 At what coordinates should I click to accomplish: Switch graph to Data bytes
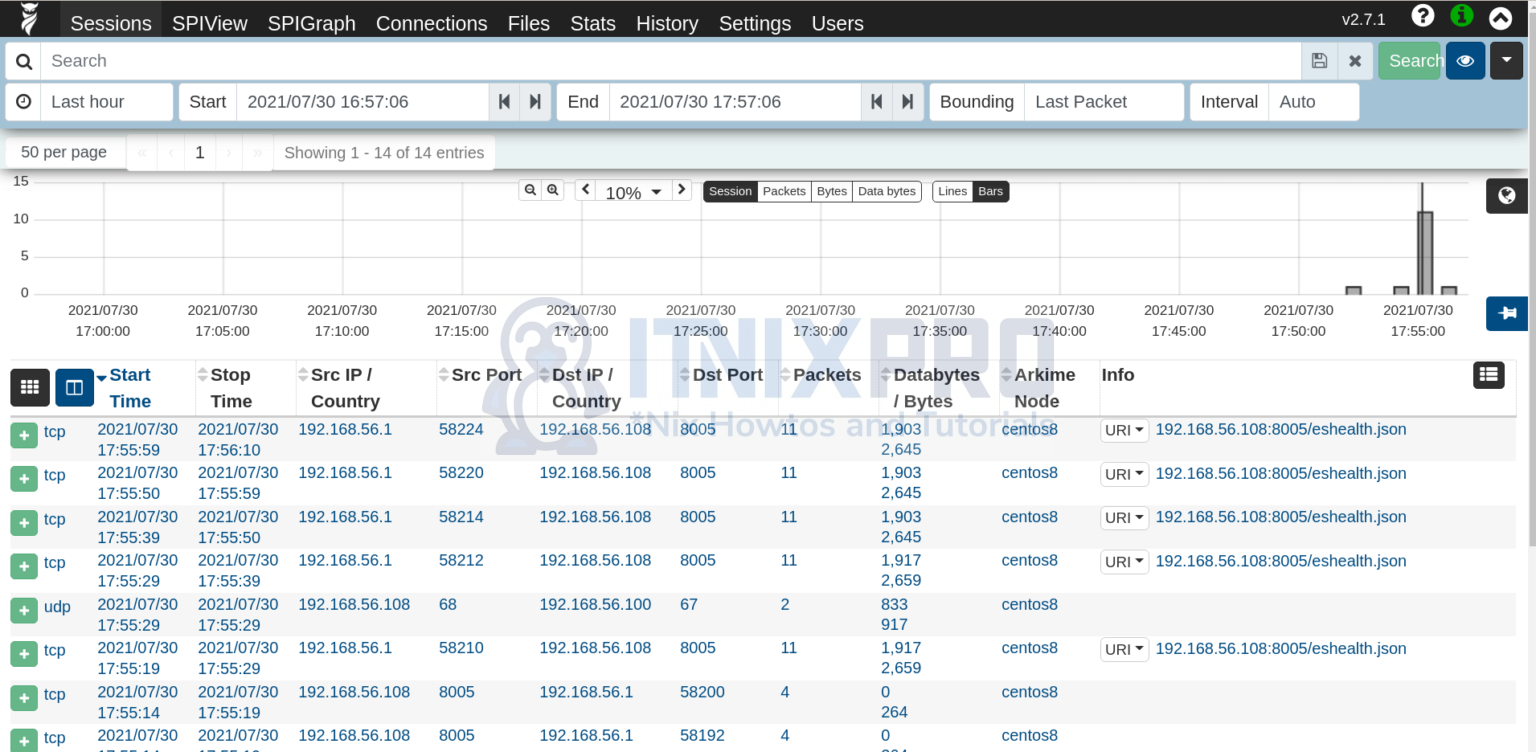(887, 191)
